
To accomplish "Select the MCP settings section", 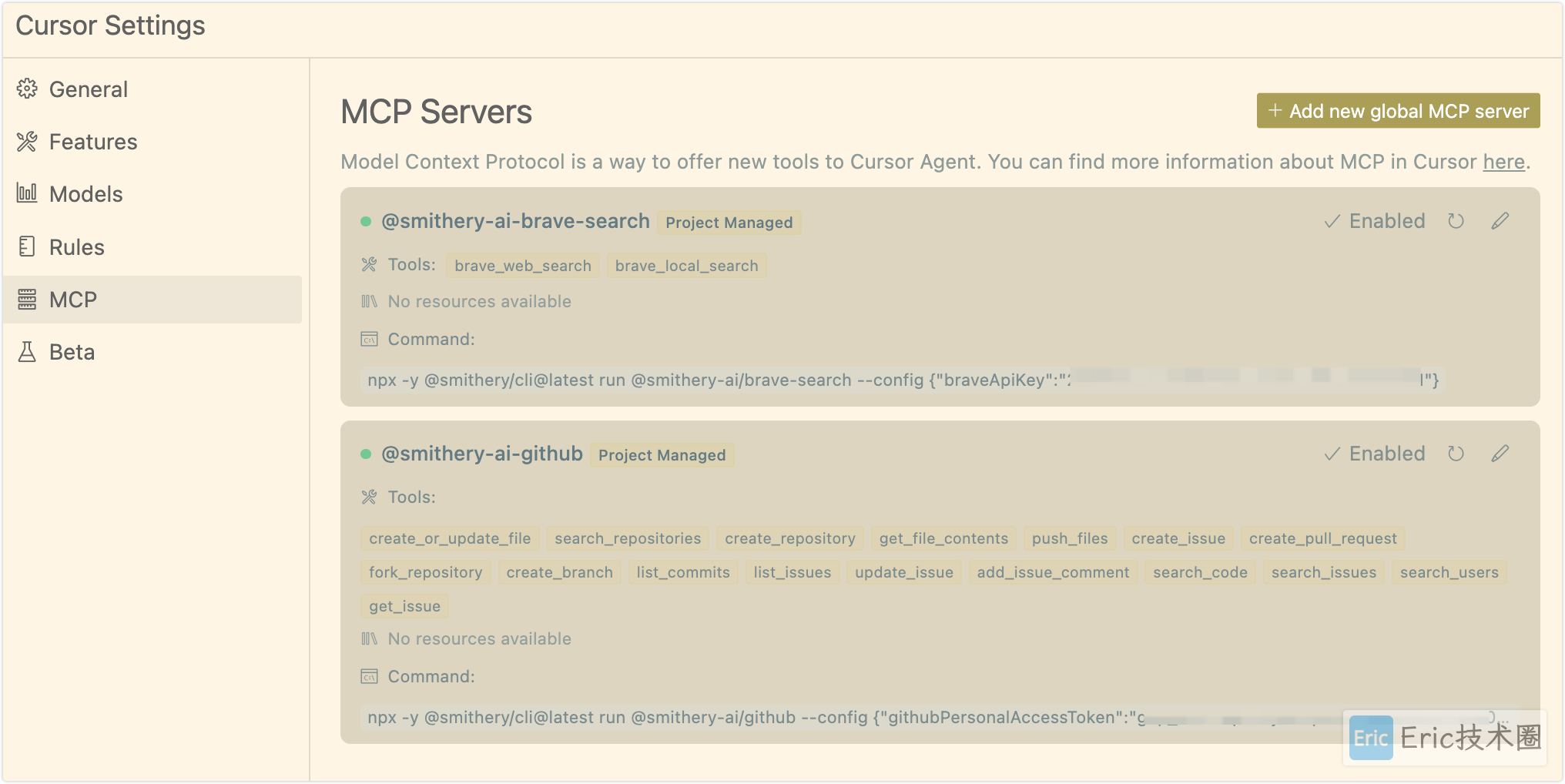I will tap(73, 300).
